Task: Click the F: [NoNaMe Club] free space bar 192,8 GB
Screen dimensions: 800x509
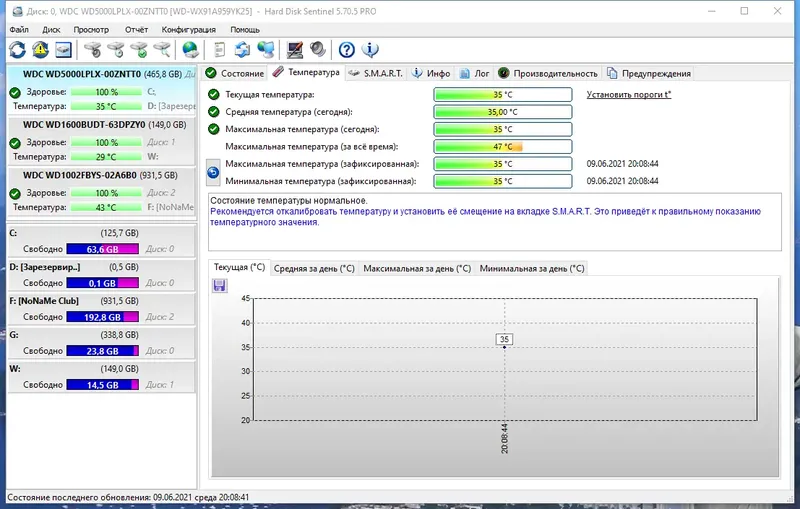Action: pyautogui.click(x=103, y=317)
